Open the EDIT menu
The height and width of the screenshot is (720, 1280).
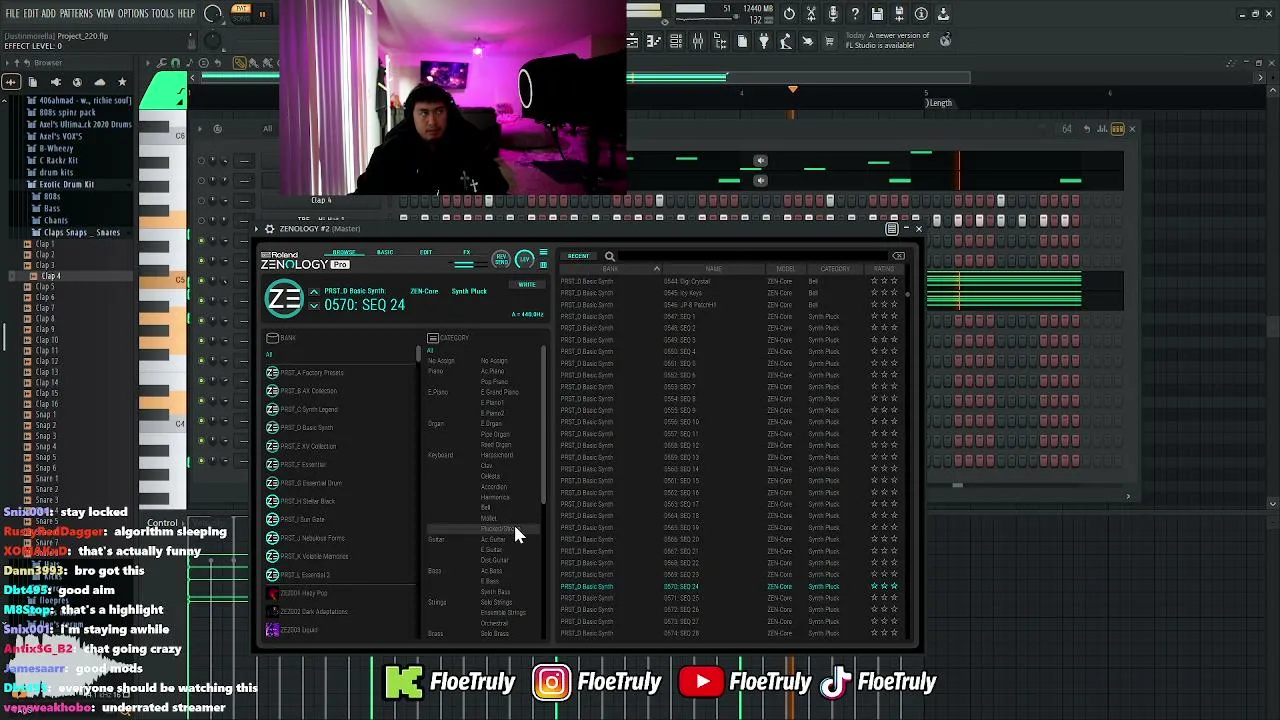coord(31,13)
